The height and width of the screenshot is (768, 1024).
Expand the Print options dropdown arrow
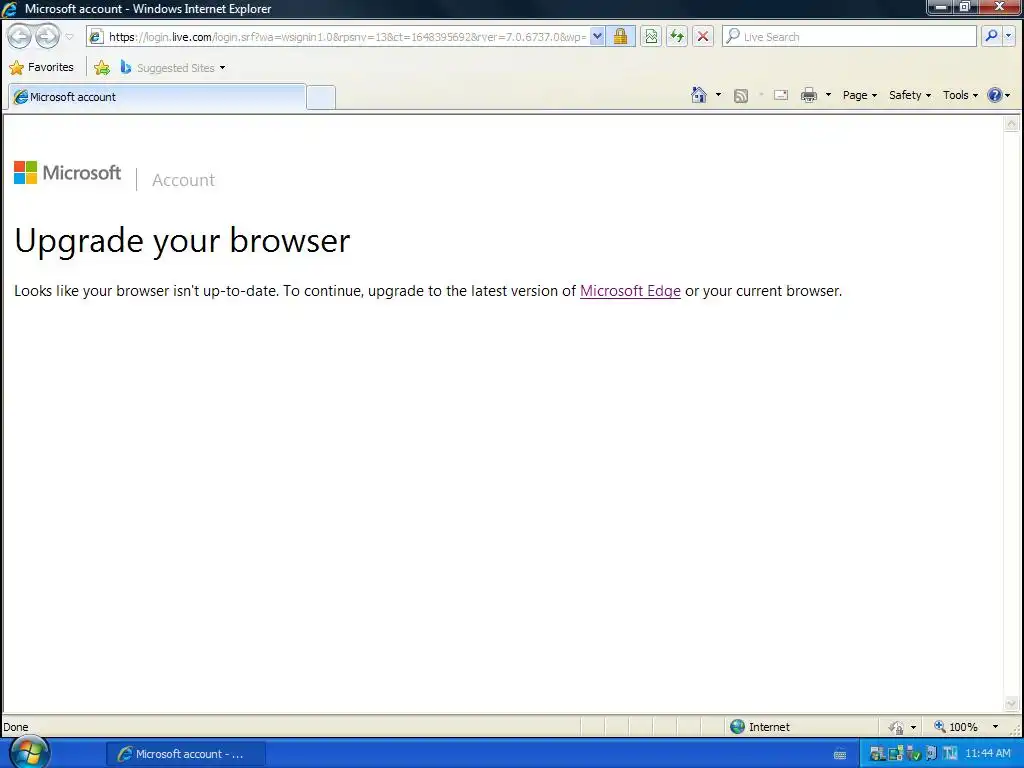pos(828,95)
